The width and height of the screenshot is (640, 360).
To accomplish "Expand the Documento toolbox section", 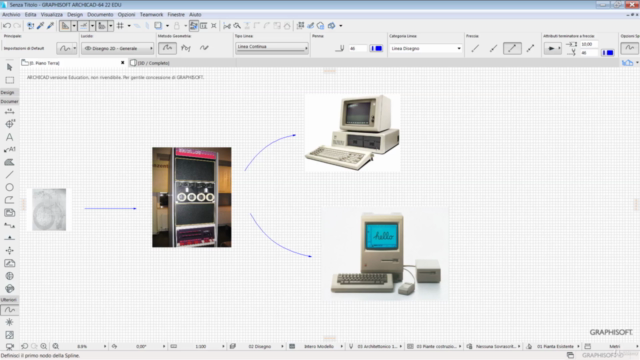I will [9, 101].
